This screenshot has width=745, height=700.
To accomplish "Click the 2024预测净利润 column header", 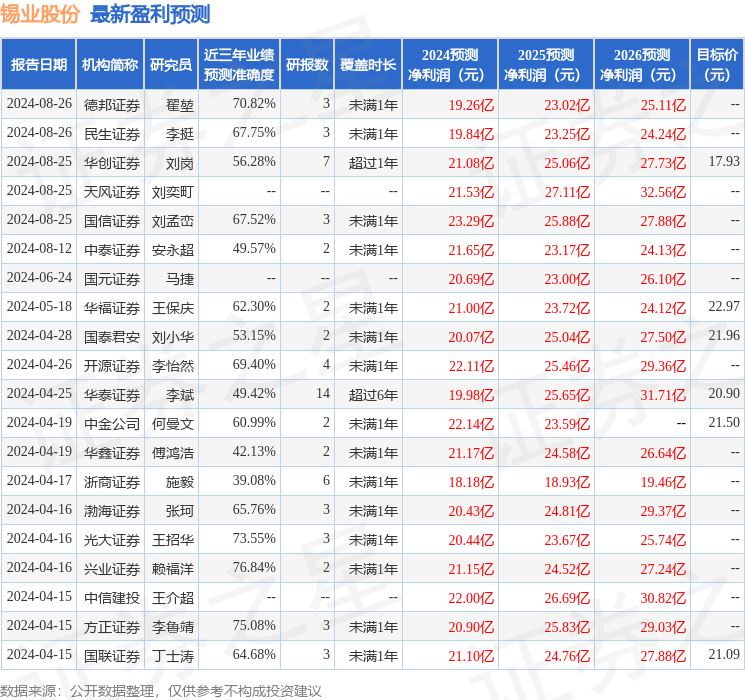I will click(450, 65).
